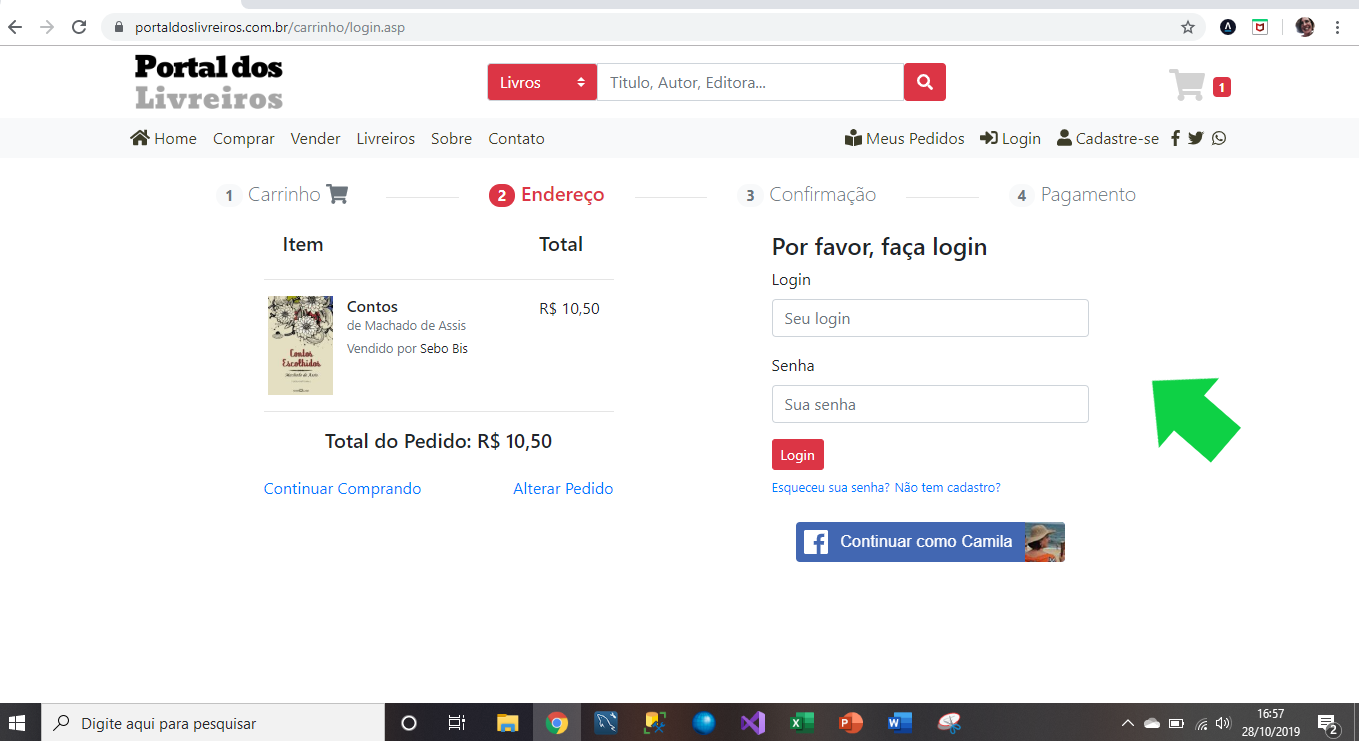1359x741 pixels.
Task: Select the Endereço checkout step
Action: click(x=547, y=194)
